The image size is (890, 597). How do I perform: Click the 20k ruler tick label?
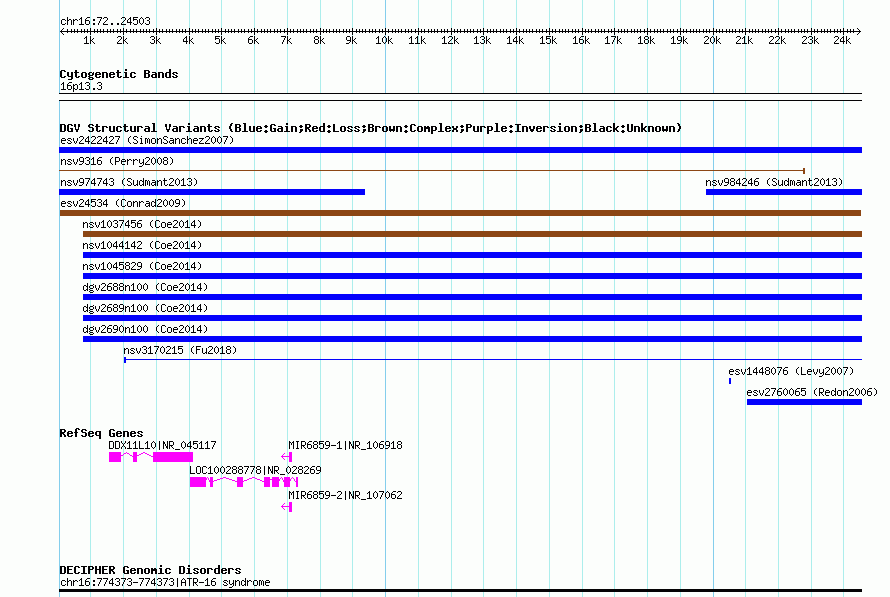coord(712,41)
